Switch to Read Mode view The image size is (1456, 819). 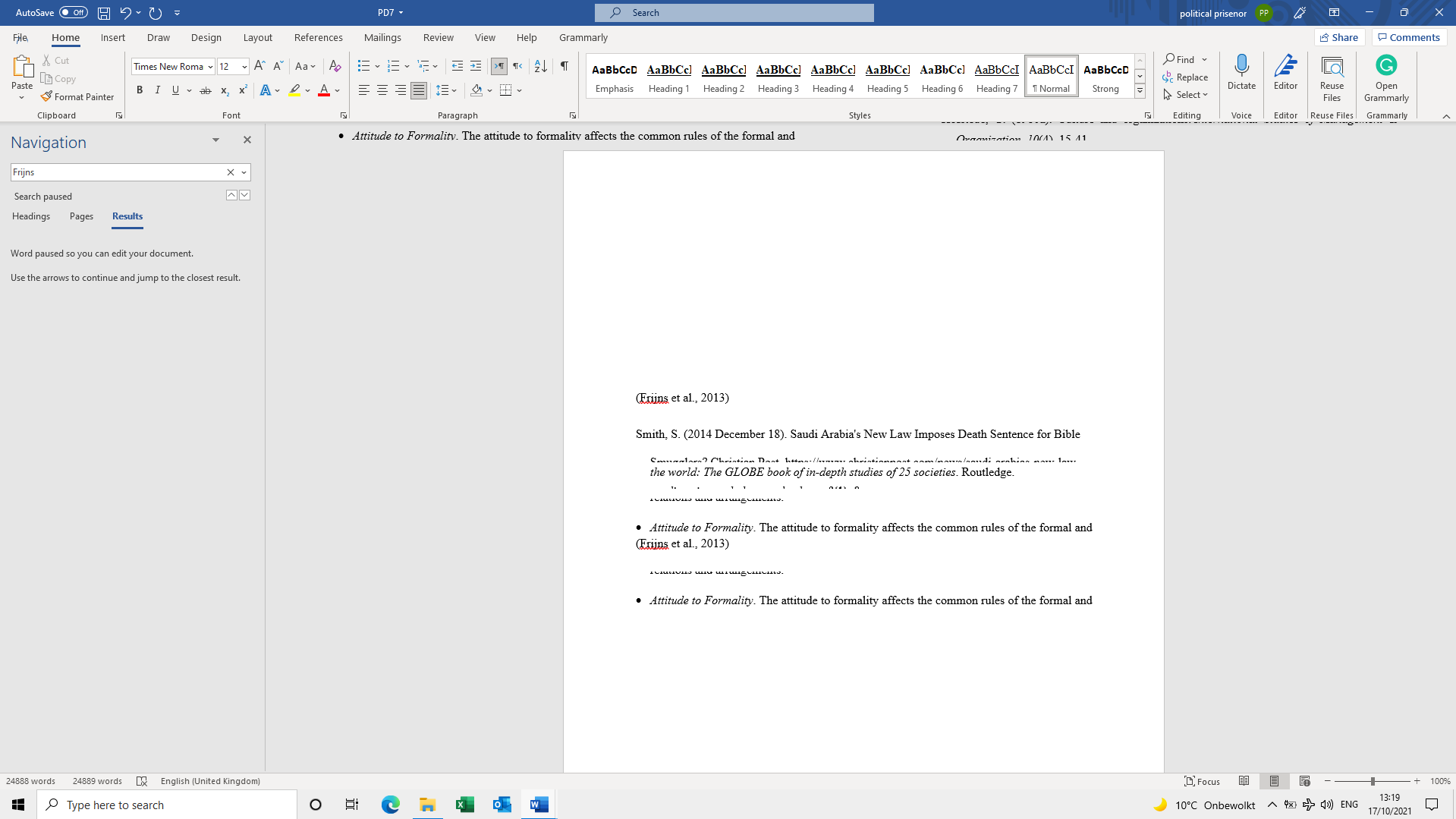pyautogui.click(x=1244, y=781)
